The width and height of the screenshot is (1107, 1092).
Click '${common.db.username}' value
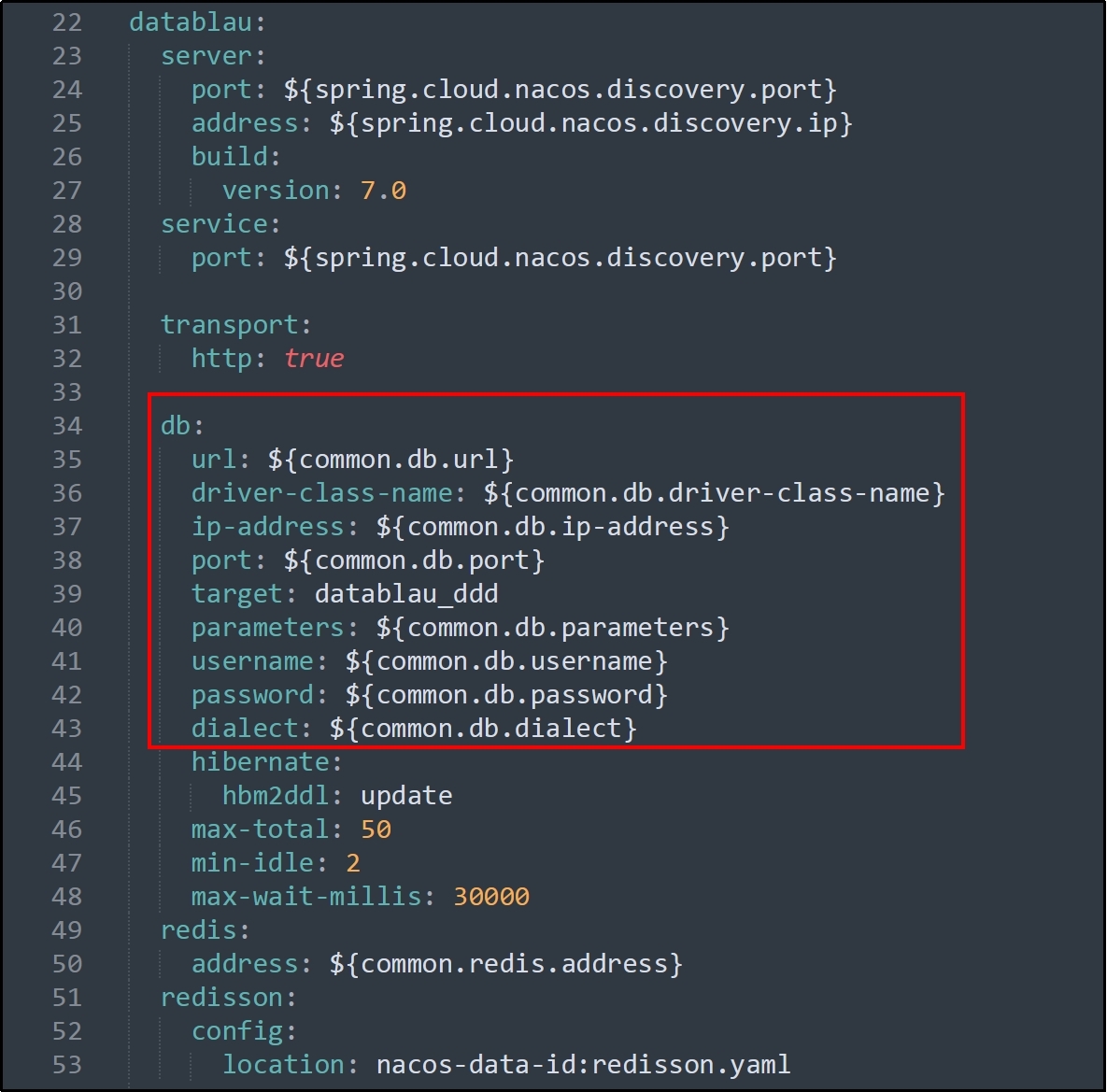click(x=506, y=662)
